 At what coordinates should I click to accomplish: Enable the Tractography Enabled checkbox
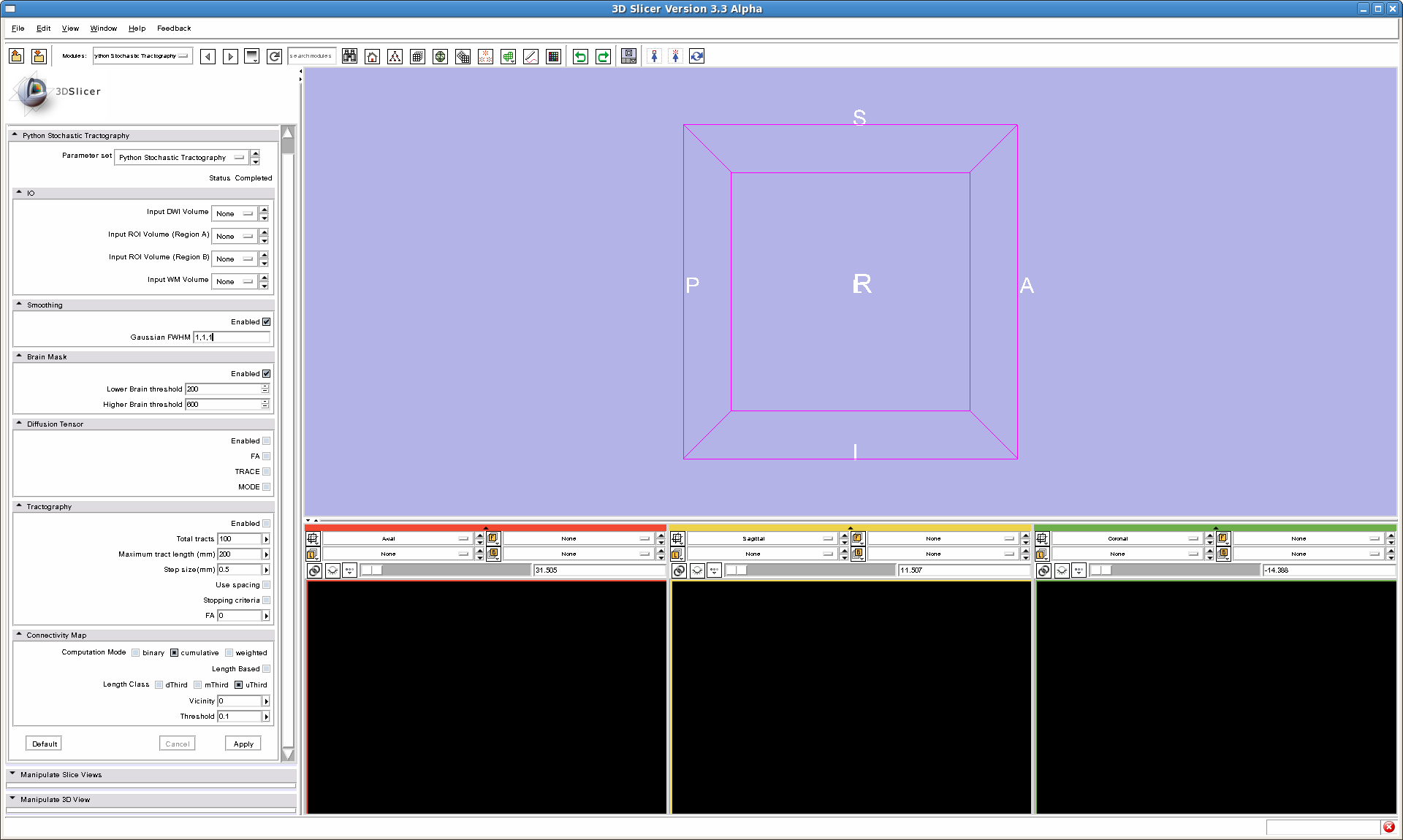click(x=266, y=523)
